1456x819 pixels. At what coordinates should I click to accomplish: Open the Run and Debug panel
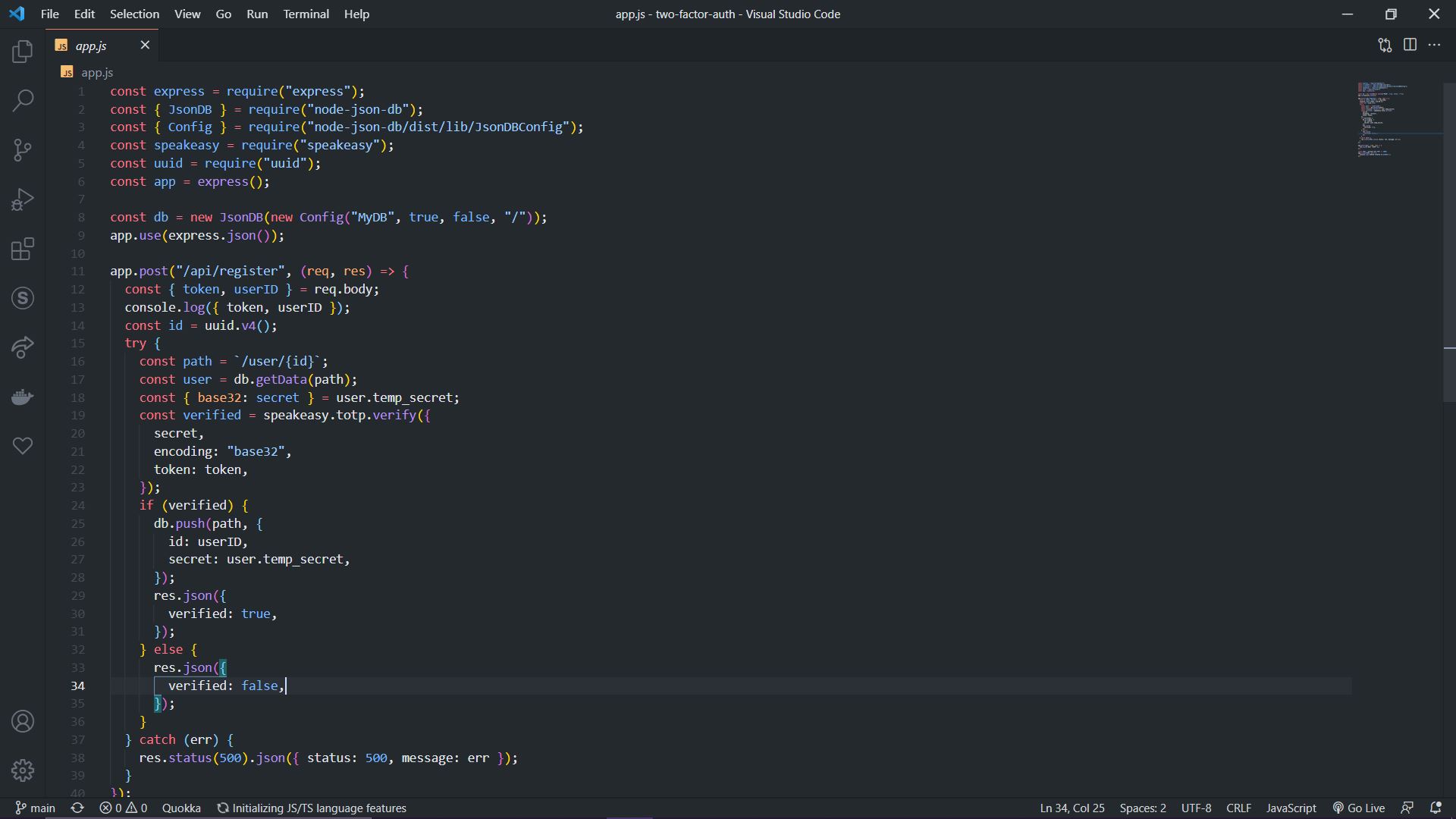23,199
